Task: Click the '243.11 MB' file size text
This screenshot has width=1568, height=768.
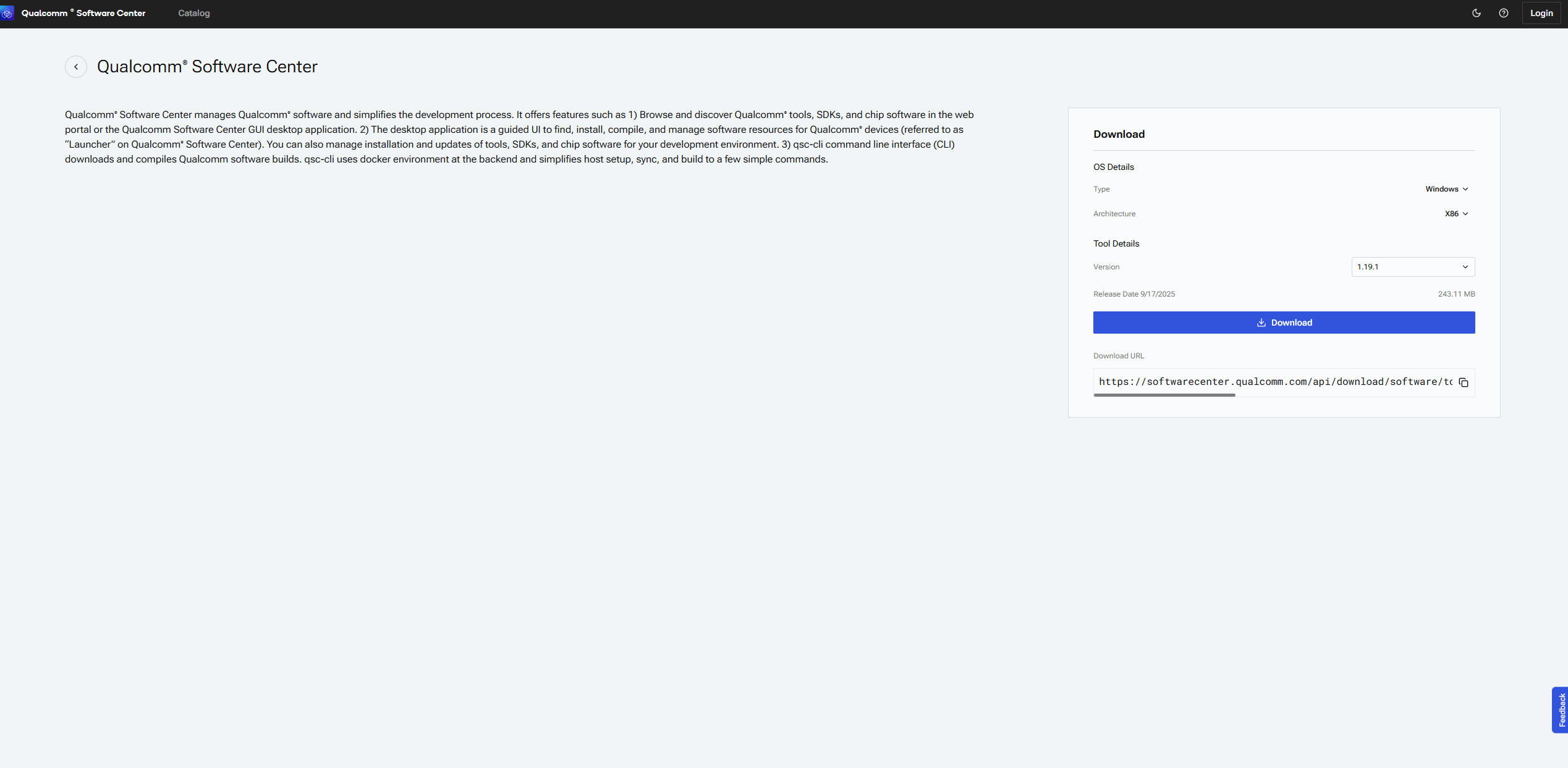Action: 1456,294
